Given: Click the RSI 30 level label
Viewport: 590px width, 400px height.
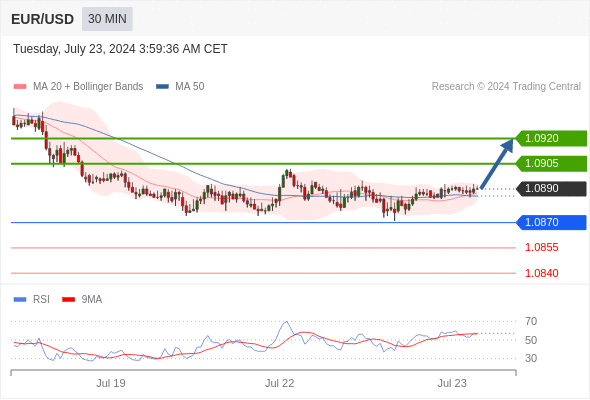Looking at the screenshot, I should [531, 358].
